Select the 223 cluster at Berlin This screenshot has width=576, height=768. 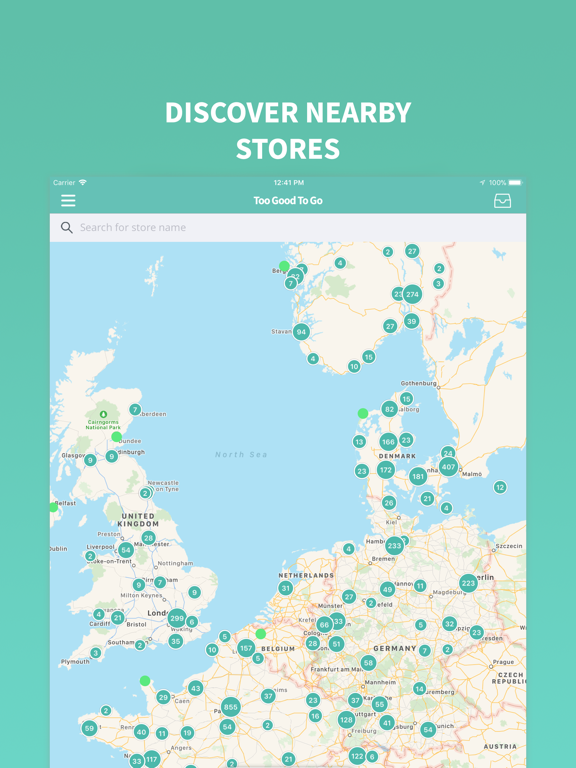(x=468, y=583)
